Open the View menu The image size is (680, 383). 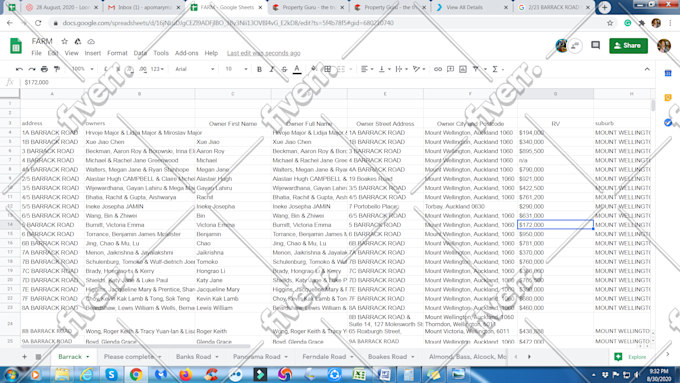coord(72,53)
